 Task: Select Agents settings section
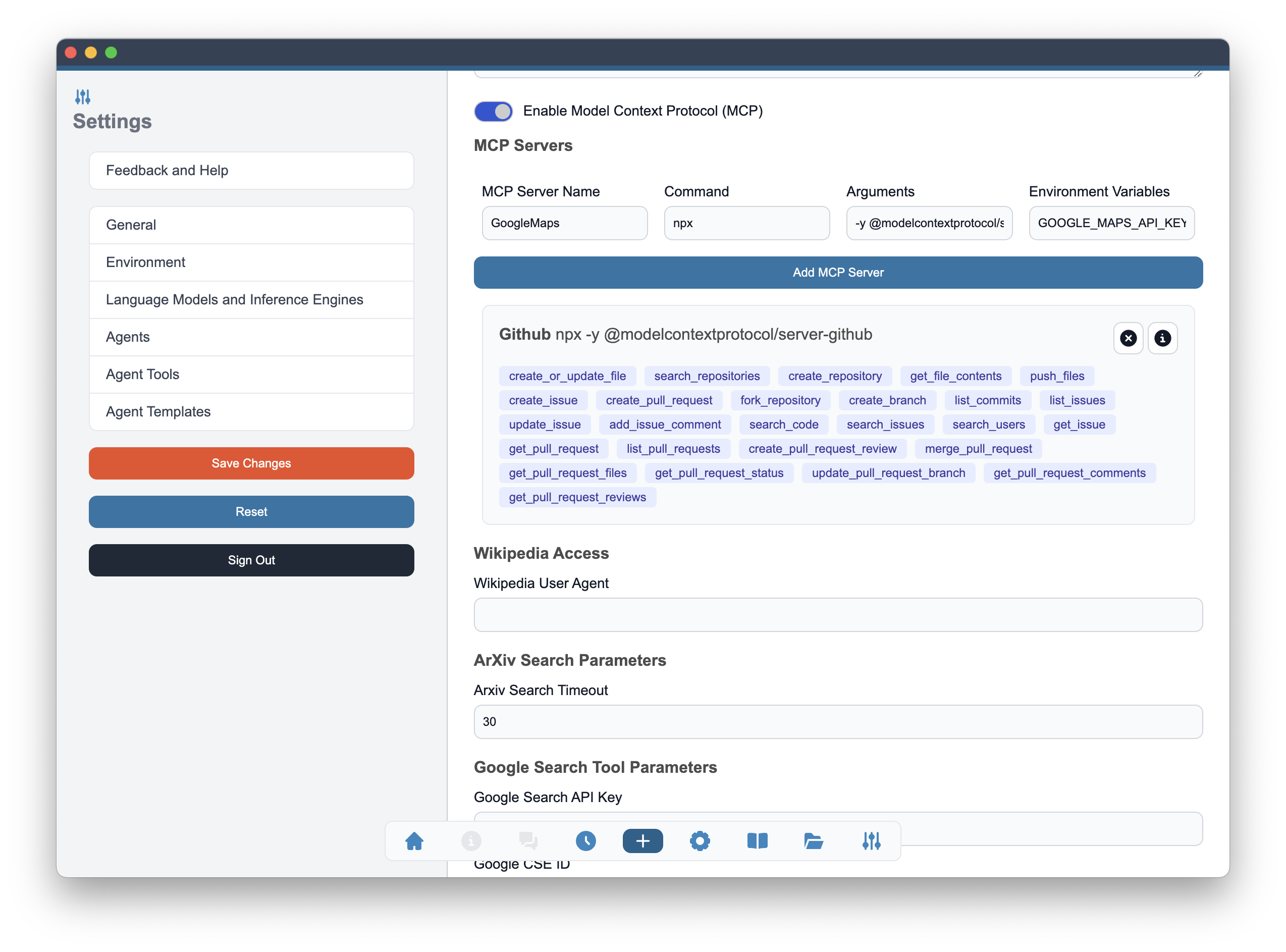tap(251, 338)
